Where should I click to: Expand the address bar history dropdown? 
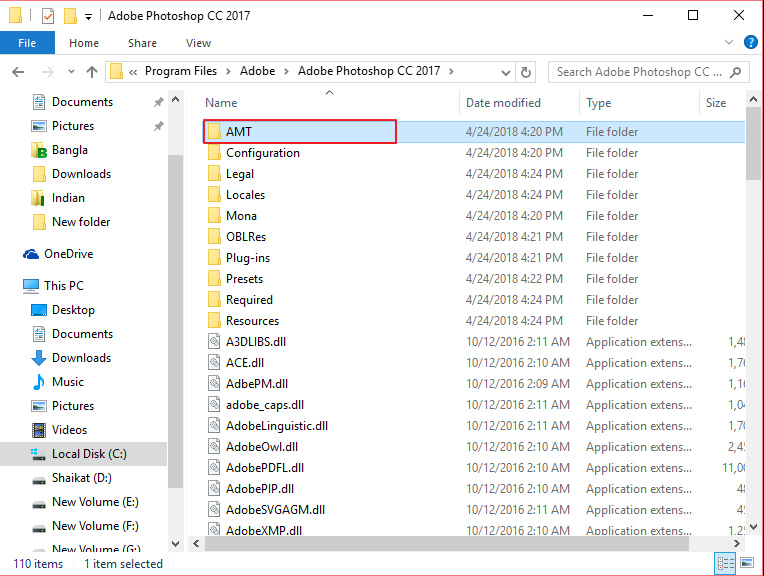click(x=506, y=73)
